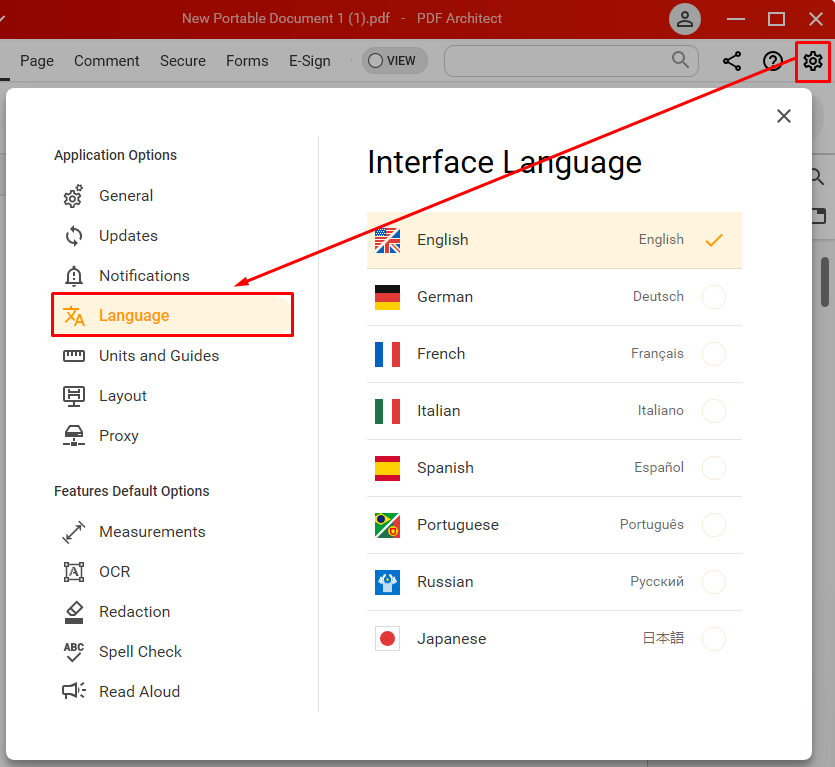
Task: Click the native name "Deutsch"
Action: click(658, 296)
